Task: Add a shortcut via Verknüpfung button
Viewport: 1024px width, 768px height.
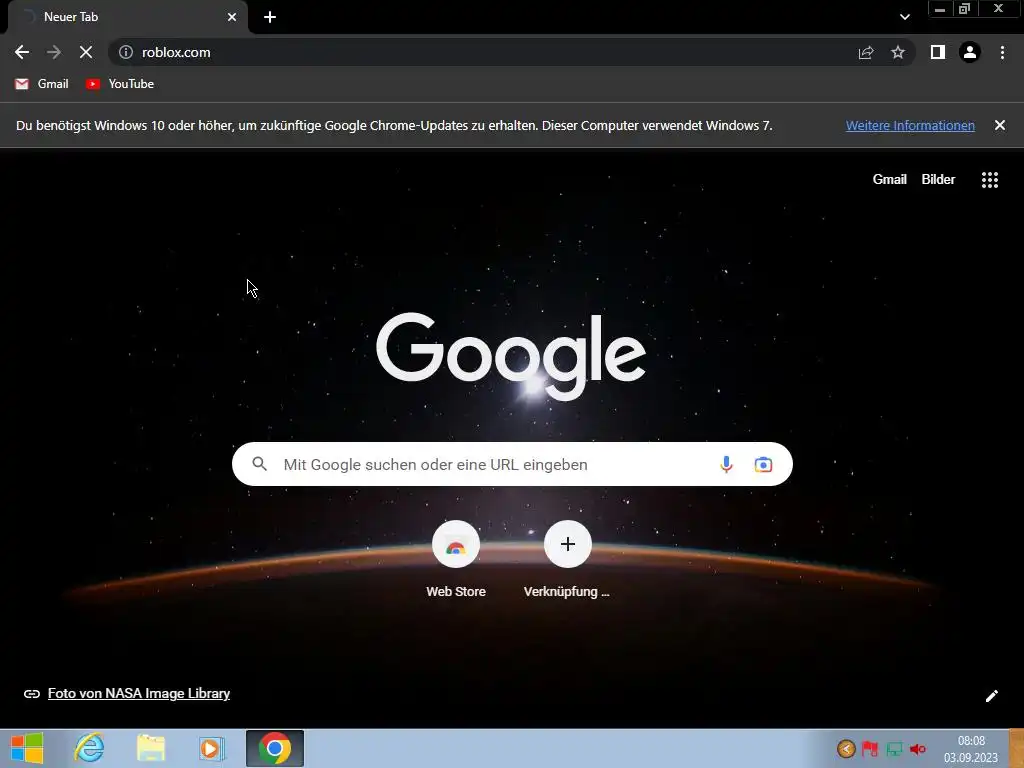Action: 568,560
